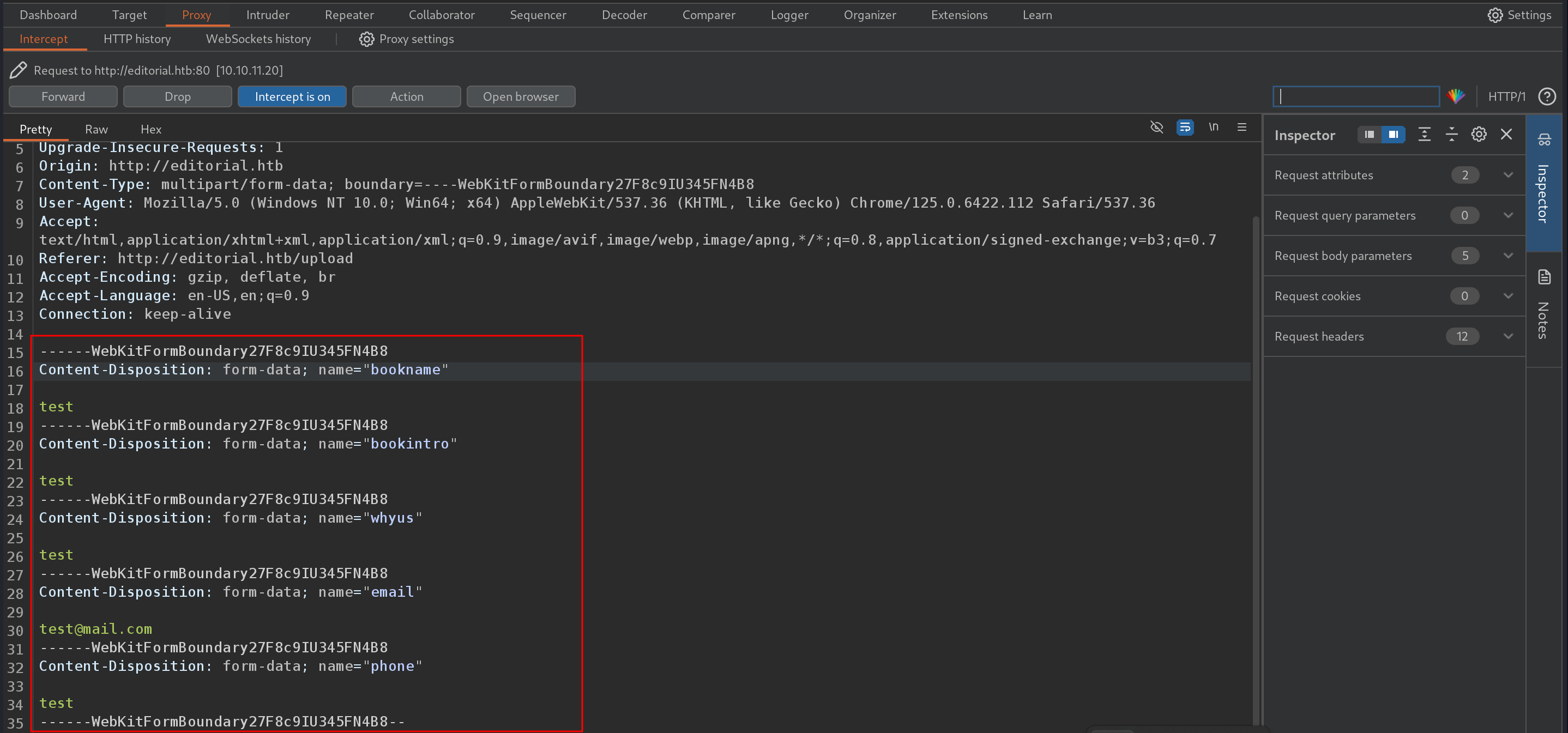Screen dimensions: 1568x733
Task: Click the Drop request button
Action: 177,96
